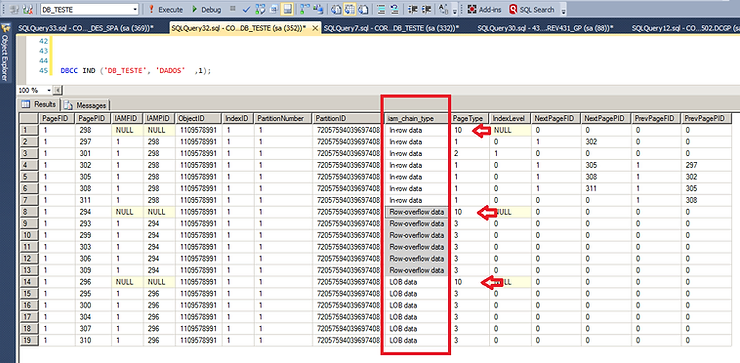Open the SQL Search tool
Image resolution: width=740 pixels, height=363 pixels.
[531, 9]
